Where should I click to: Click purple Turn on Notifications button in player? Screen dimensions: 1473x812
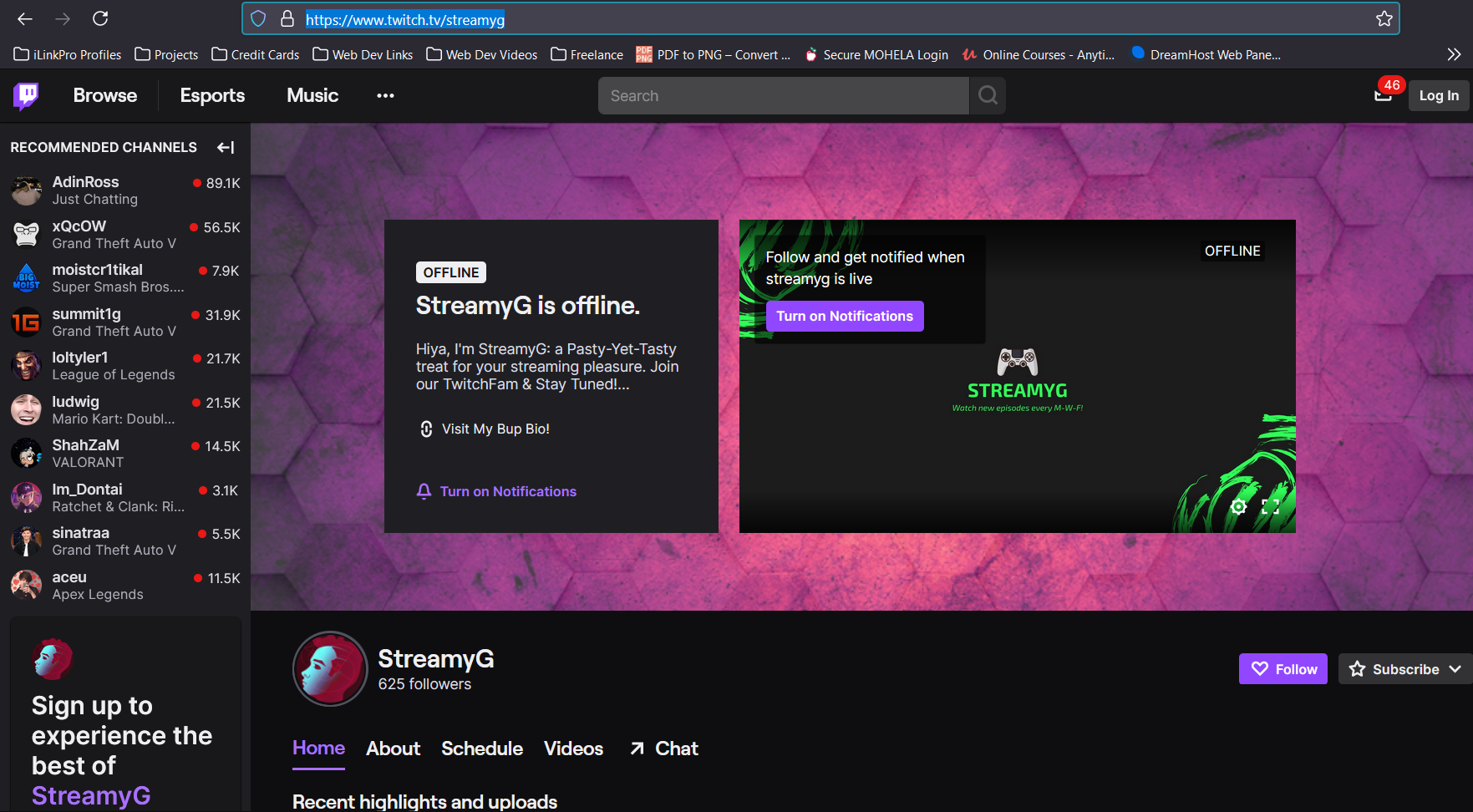point(845,316)
